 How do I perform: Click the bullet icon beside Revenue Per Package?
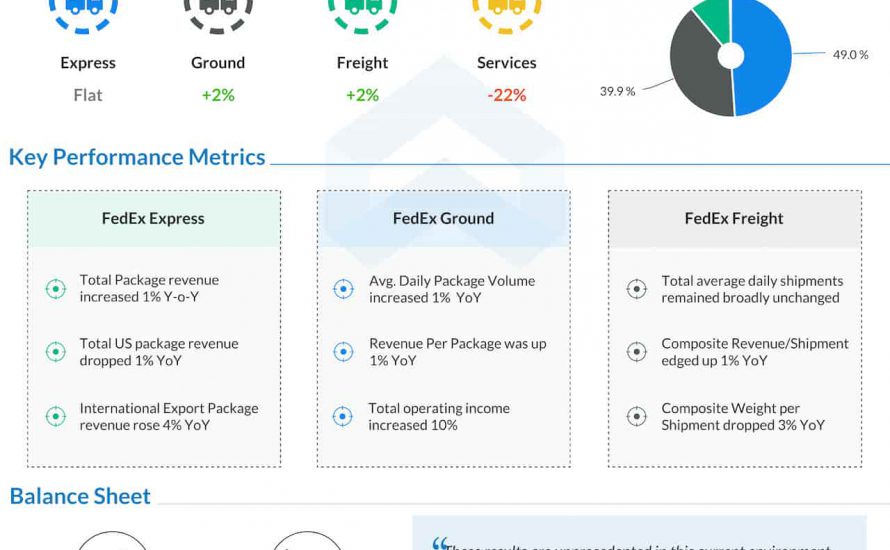(x=343, y=352)
